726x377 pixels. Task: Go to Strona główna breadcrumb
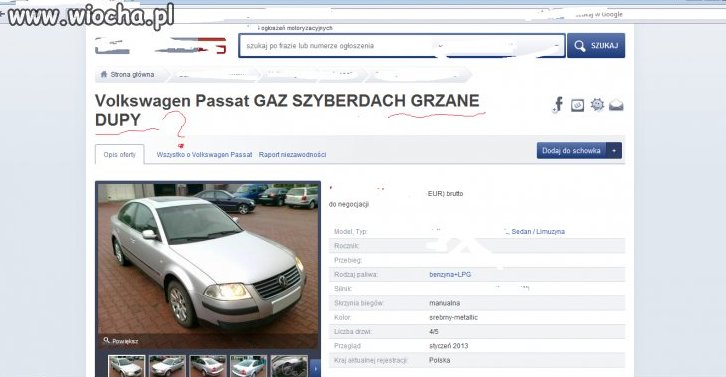pyautogui.click(x=132, y=75)
